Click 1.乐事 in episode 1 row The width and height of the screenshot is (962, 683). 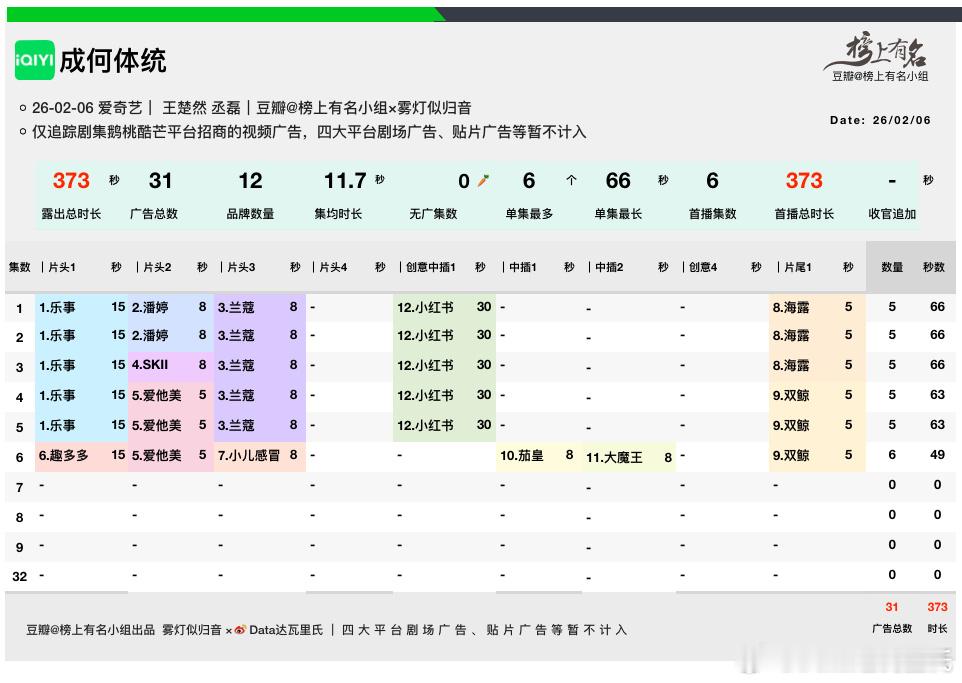(57, 307)
